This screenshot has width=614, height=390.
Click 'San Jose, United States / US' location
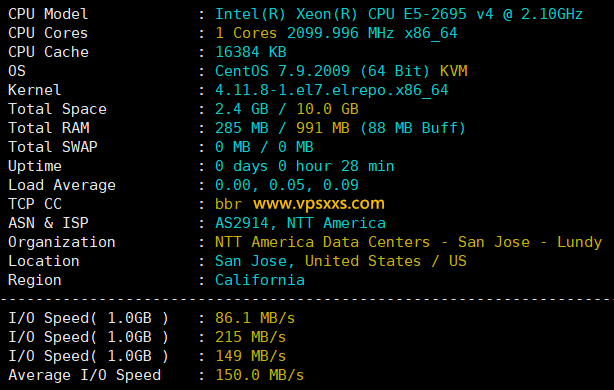(x=341, y=261)
